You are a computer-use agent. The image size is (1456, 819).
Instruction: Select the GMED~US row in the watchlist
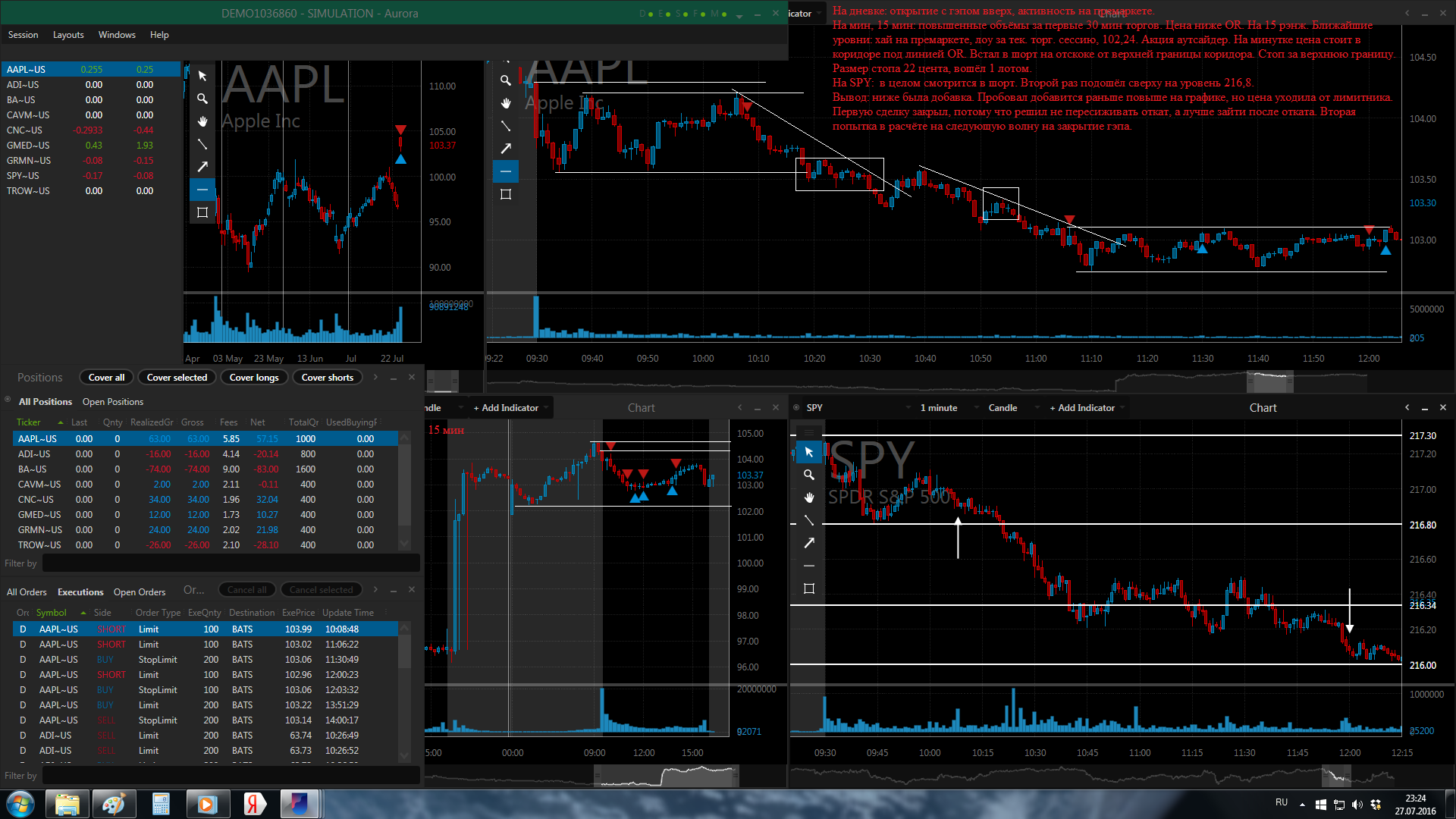91,146
